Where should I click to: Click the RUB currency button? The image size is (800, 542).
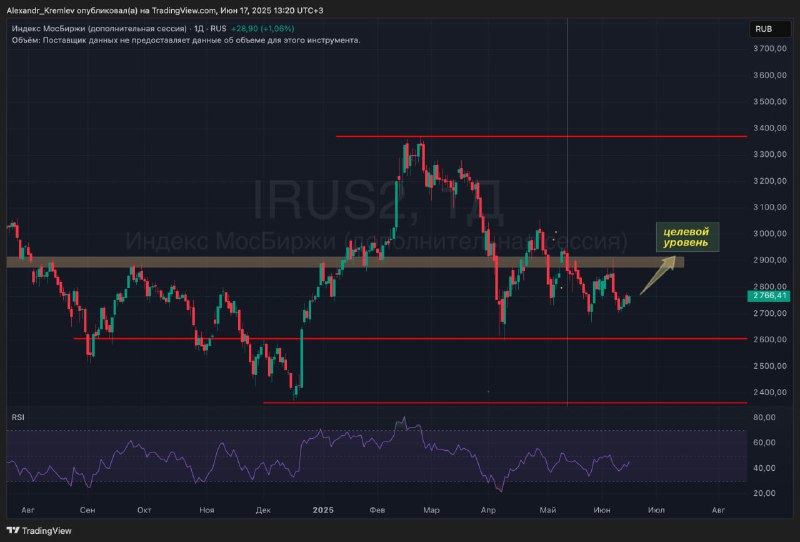click(x=770, y=29)
